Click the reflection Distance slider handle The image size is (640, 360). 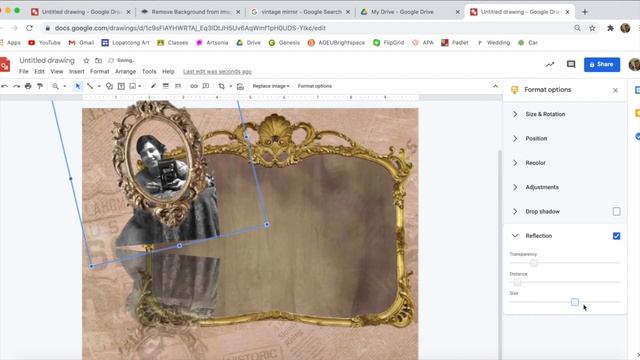coord(517,282)
